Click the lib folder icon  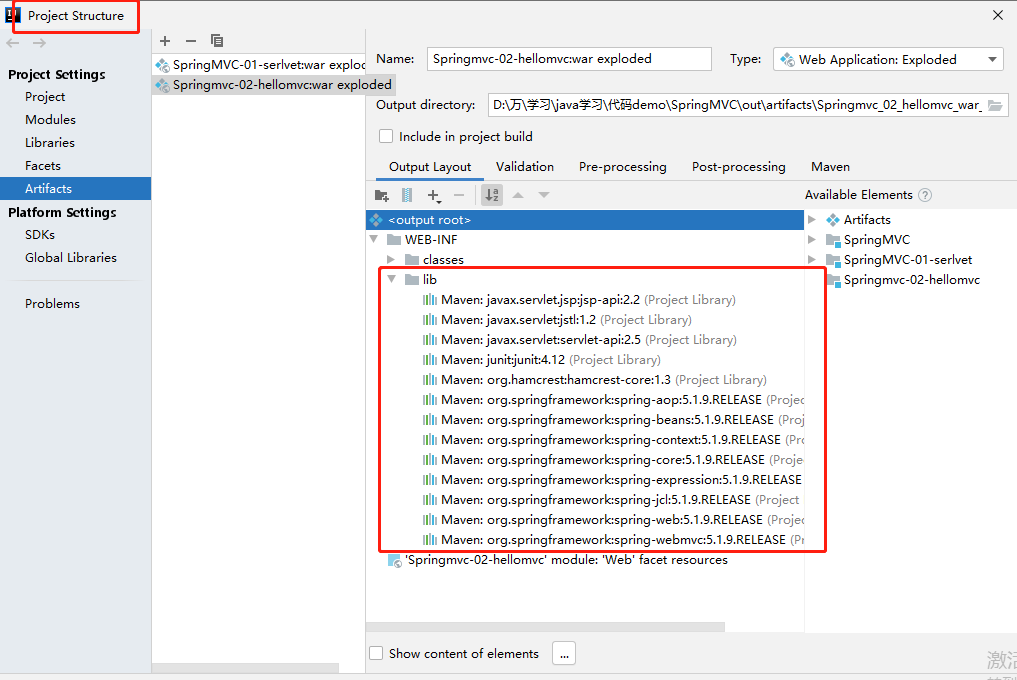(x=412, y=280)
